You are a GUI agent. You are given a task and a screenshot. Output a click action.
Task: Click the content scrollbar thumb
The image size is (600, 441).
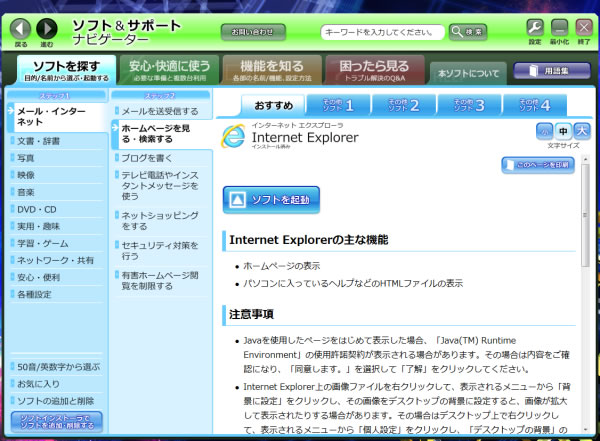(585, 214)
